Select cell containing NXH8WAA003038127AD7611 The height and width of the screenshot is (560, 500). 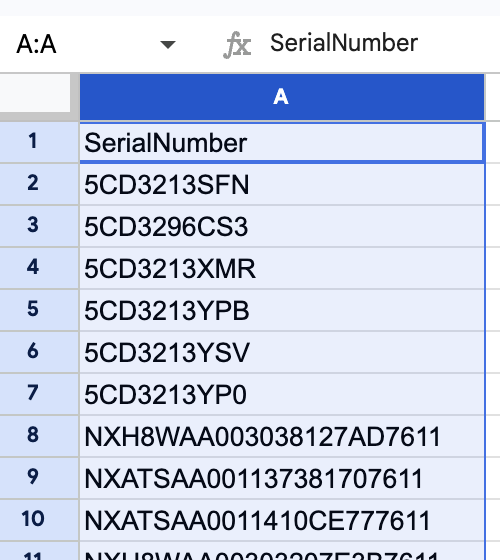282,436
